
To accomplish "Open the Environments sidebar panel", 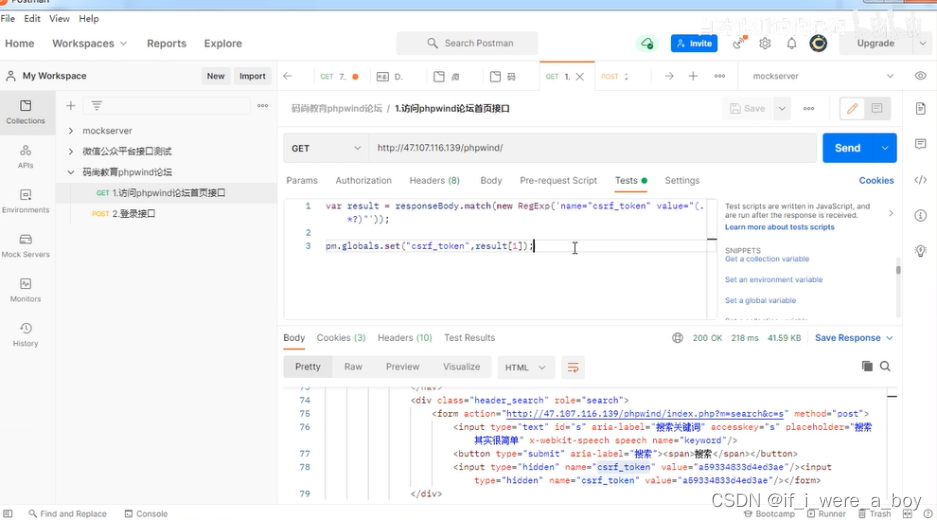I will coord(26,201).
